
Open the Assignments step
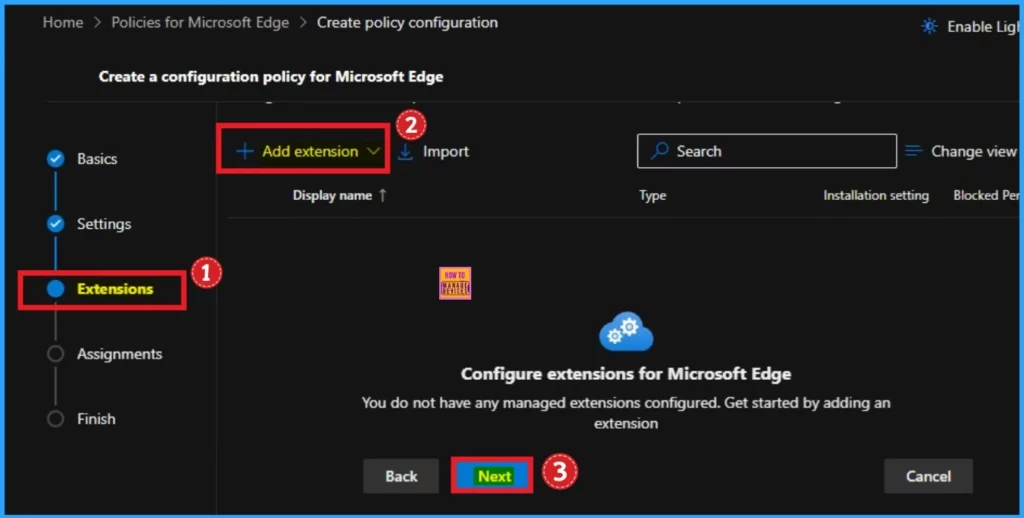(x=120, y=354)
